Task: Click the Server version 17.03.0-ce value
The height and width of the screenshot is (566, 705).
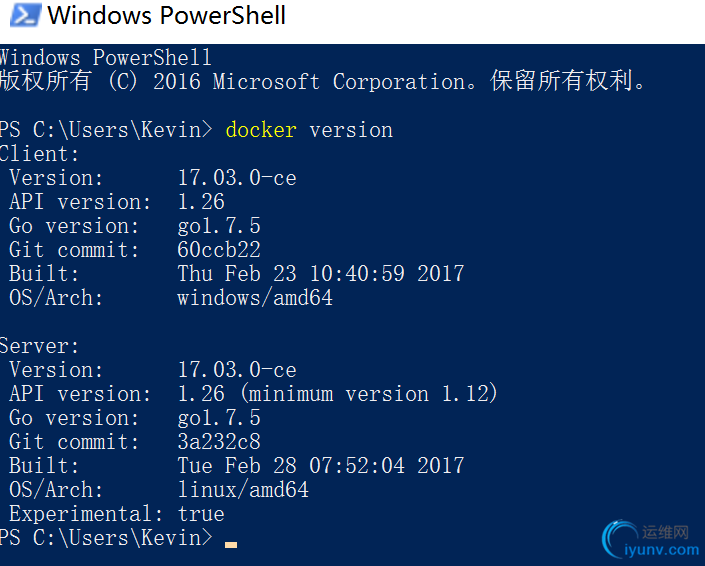Action: pyautogui.click(x=237, y=370)
